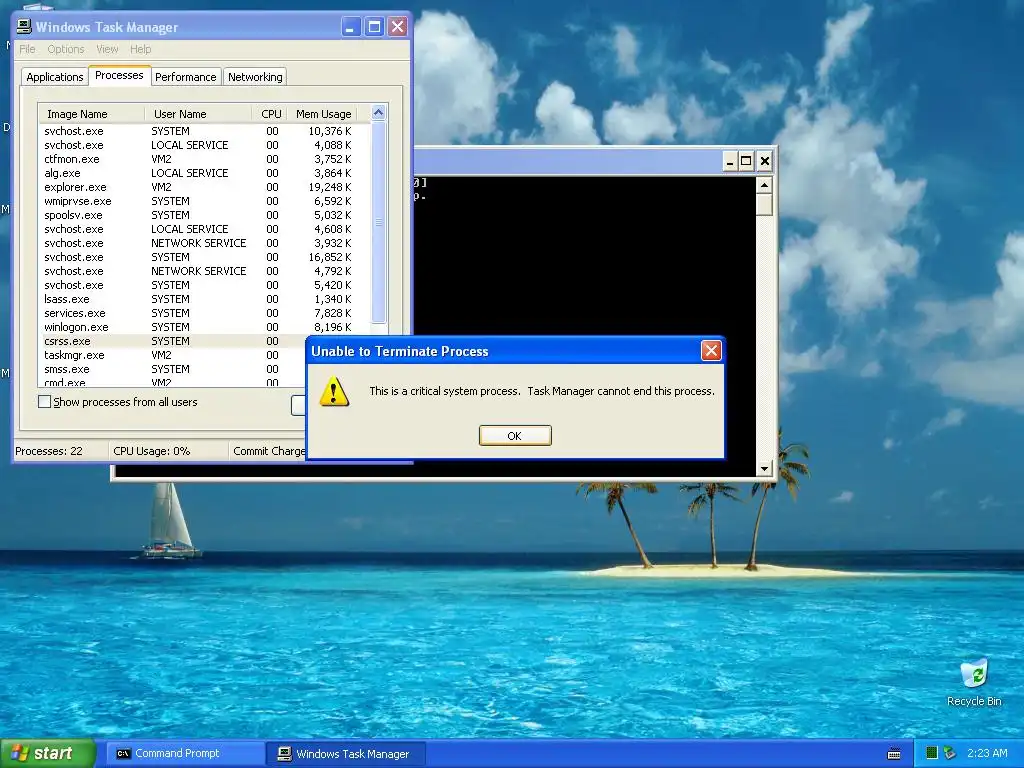This screenshot has height=768, width=1024.
Task: Close the Unable to Terminate Process dialog
Action: click(711, 351)
